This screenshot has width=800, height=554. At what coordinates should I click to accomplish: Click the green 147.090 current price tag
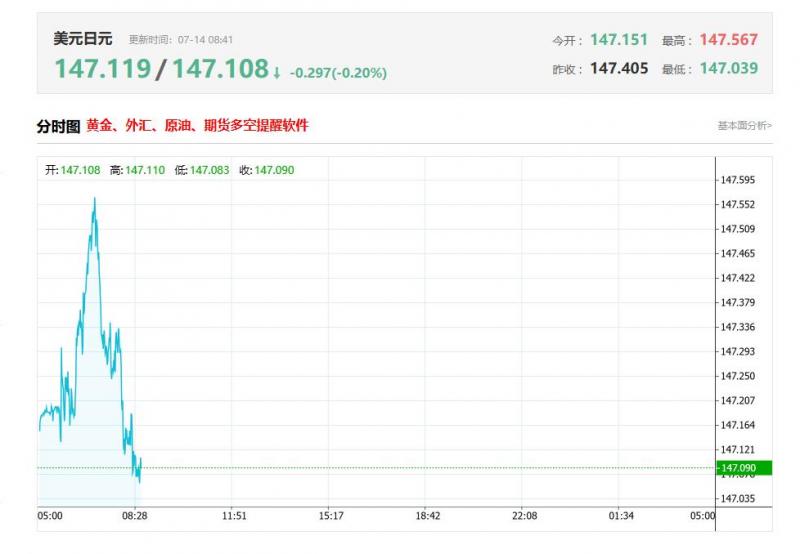coord(744,468)
